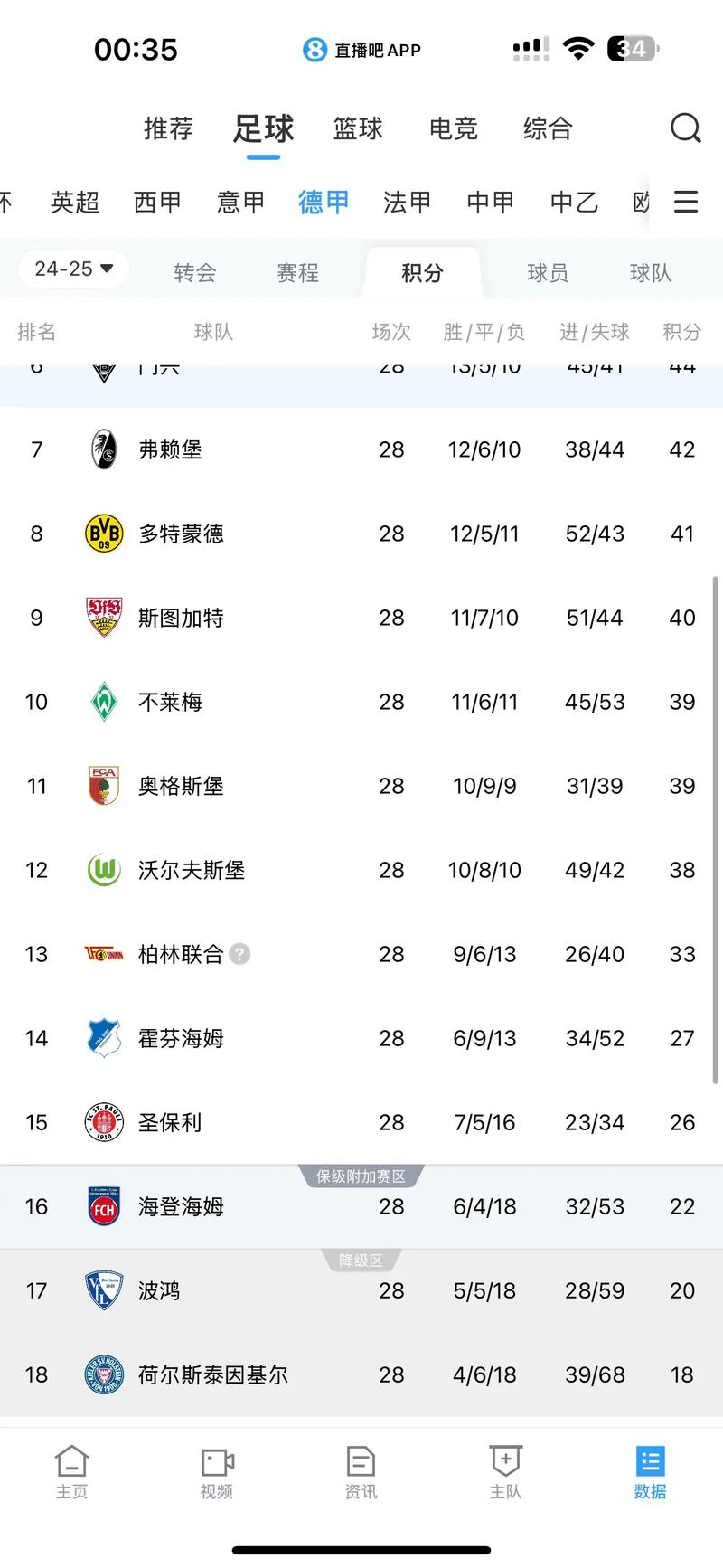This screenshot has height=1568, width=723.
Task: Click the Dortmund BVB club crest
Action: (102, 534)
